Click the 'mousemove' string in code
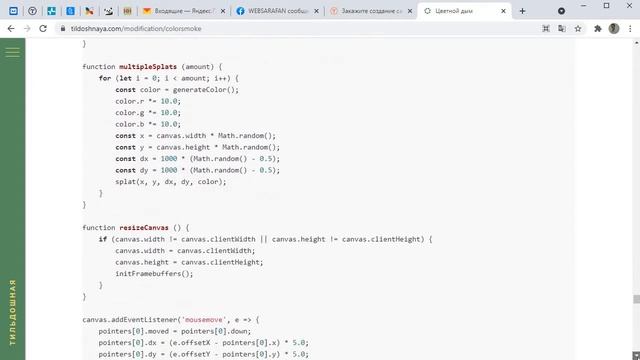The width and height of the screenshot is (640, 360). click(204, 320)
